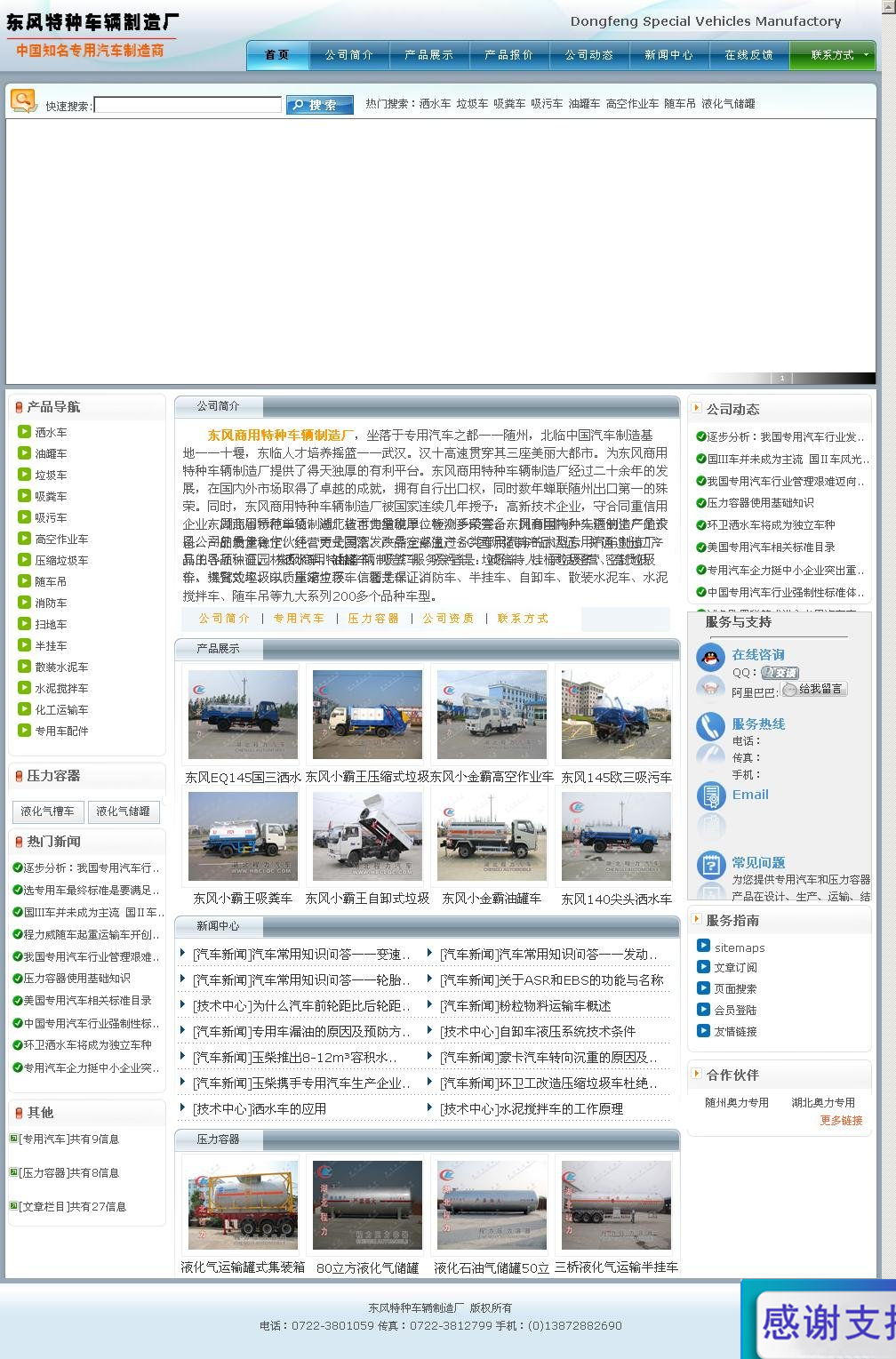Click the 常见问题 question-mark icon

point(710,864)
